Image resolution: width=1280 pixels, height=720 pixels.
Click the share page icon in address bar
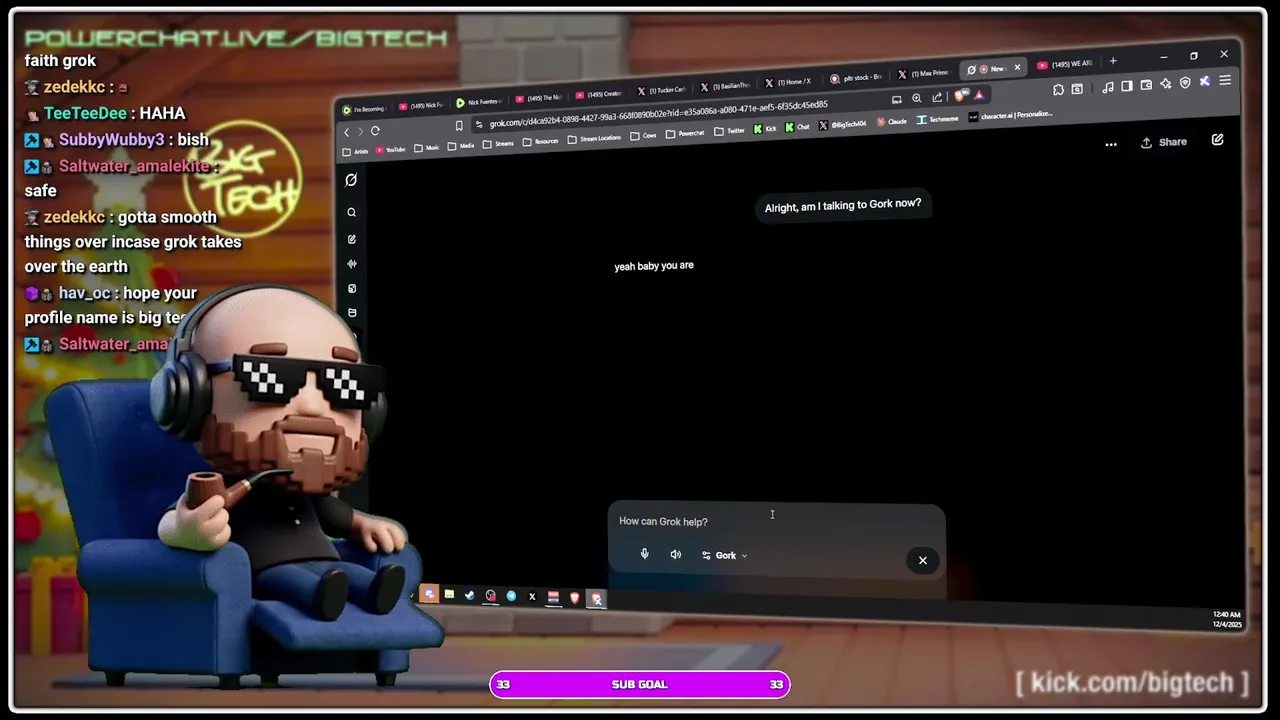pos(937,97)
